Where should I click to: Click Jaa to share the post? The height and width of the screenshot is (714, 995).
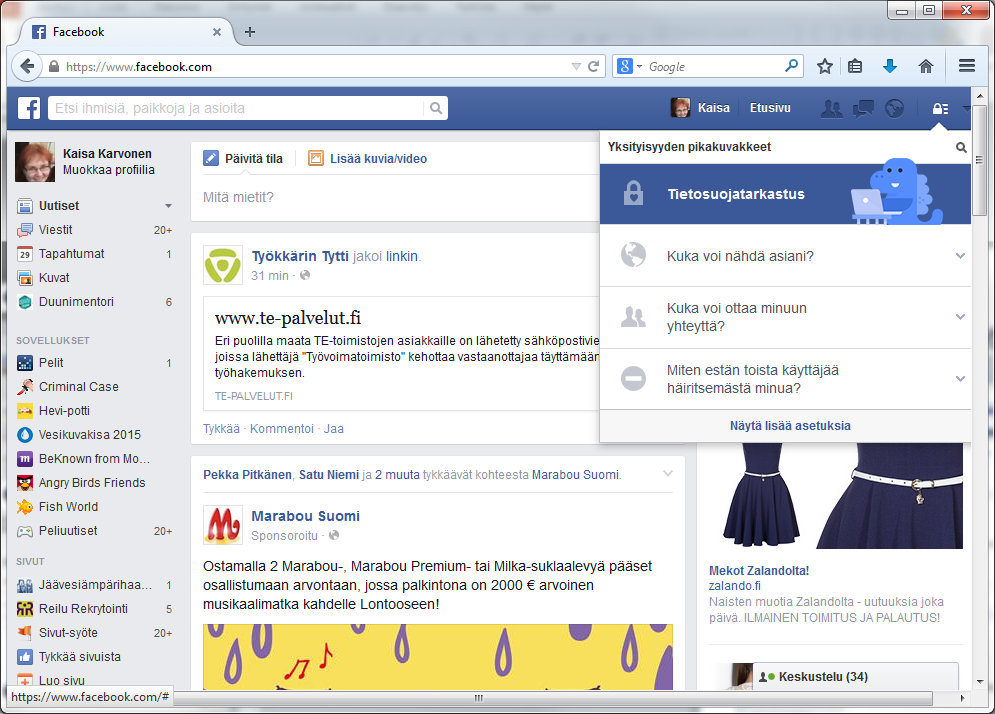tap(334, 429)
